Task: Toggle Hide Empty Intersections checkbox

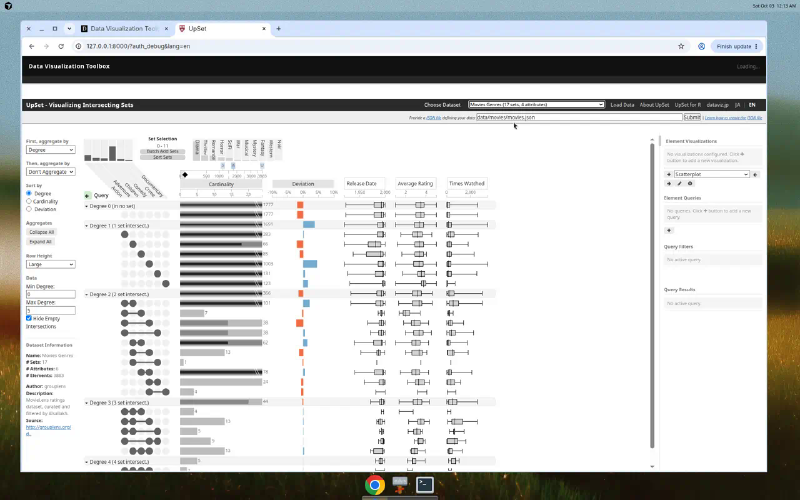Action: pos(29,318)
